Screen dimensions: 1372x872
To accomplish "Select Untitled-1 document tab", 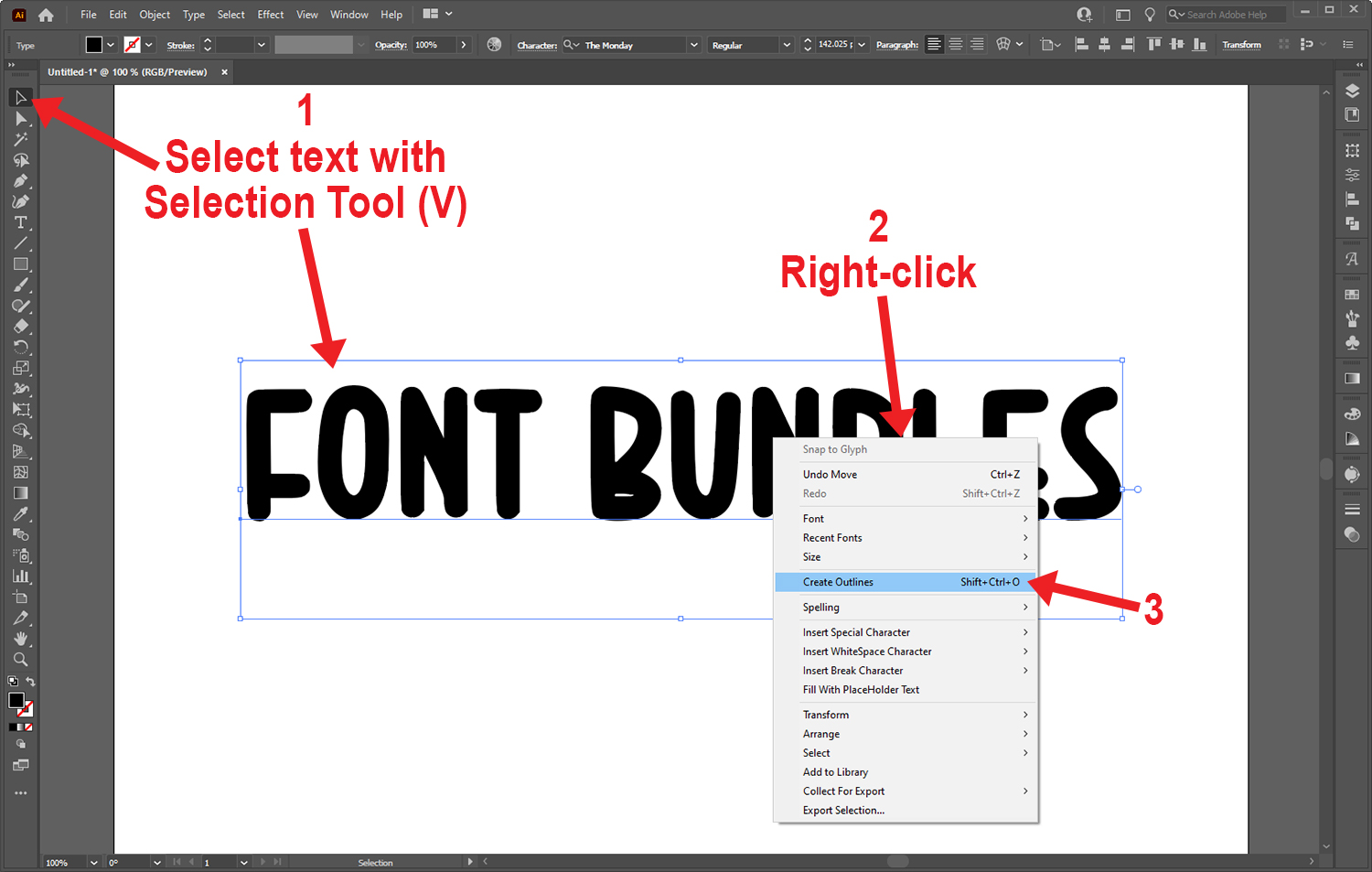I will point(127,72).
